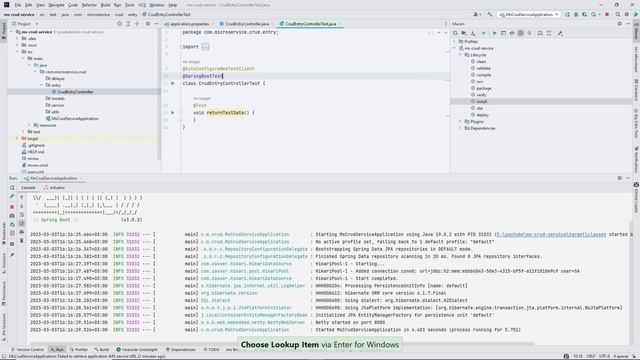Screen dimensions: 640x360
Task: Stop process red square in Run panel
Action: coord(12,207)
